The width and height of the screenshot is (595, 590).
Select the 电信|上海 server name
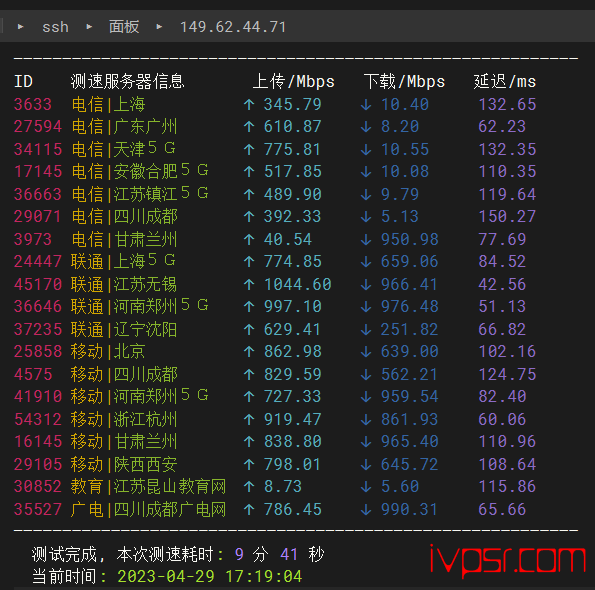pyautogui.click(x=109, y=104)
